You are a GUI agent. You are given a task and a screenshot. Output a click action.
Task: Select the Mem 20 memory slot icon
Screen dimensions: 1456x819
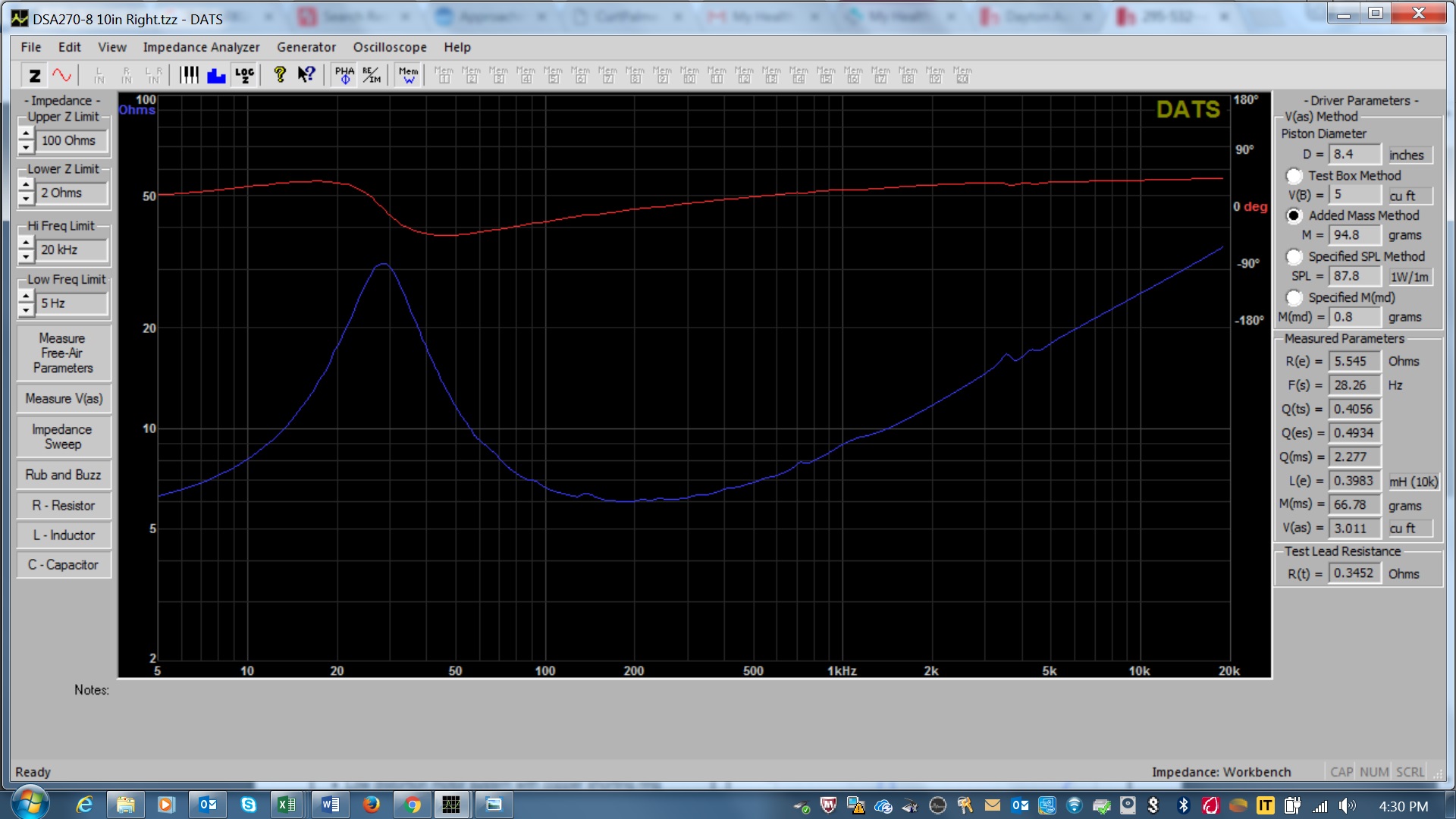pos(962,75)
